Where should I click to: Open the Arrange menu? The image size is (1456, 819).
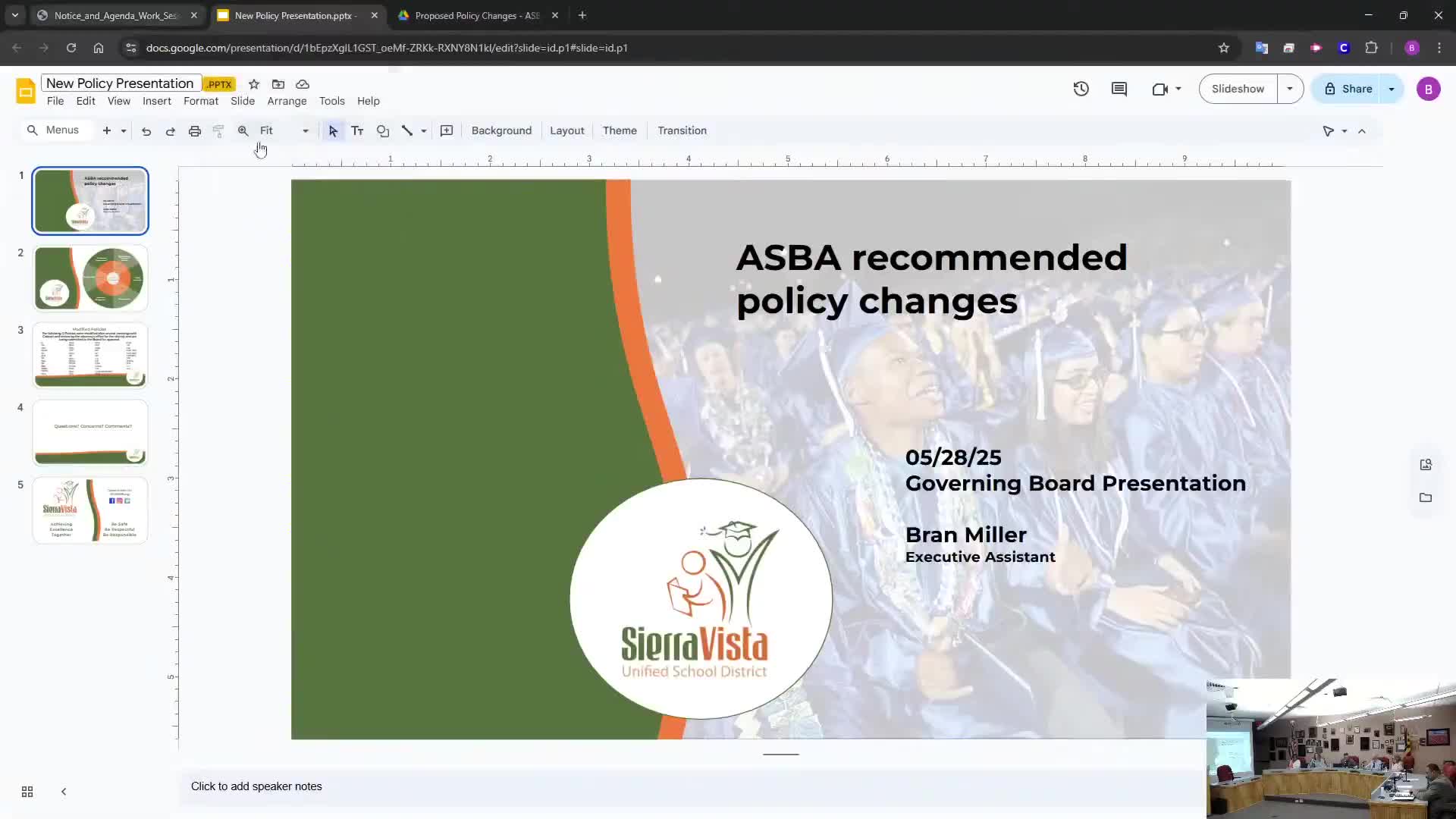click(x=287, y=101)
